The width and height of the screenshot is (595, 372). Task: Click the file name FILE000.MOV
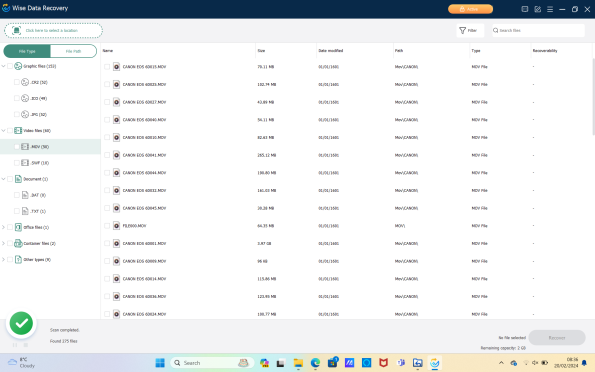coord(134,226)
